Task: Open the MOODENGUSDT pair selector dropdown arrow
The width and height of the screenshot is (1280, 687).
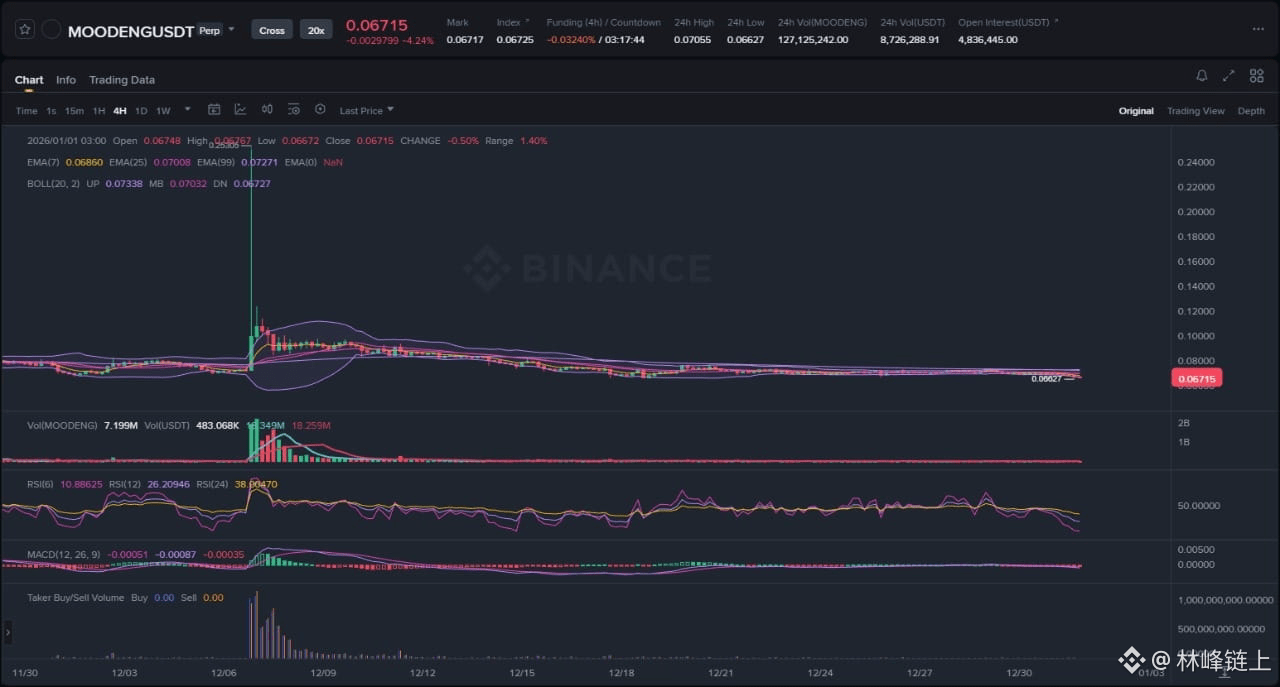Action: pyautogui.click(x=232, y=30)
